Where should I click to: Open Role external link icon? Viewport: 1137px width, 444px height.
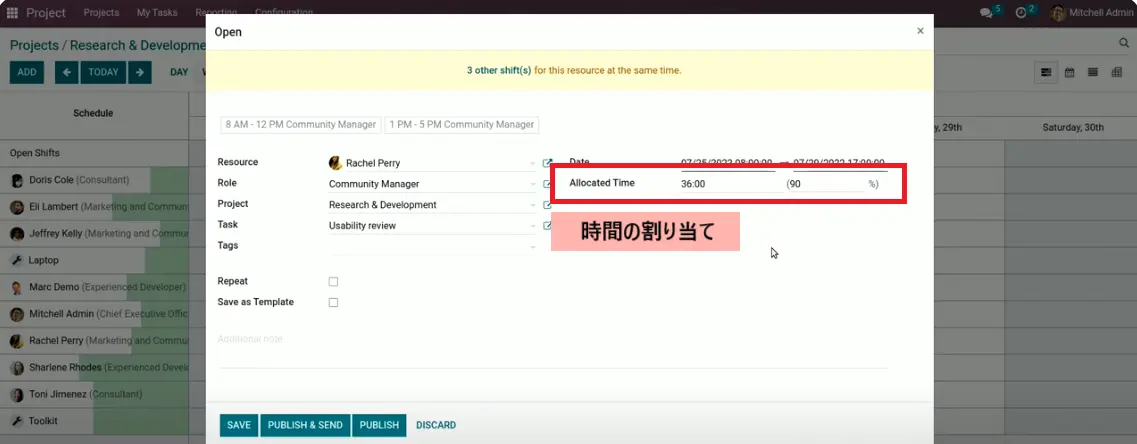[x=547, y=184]
